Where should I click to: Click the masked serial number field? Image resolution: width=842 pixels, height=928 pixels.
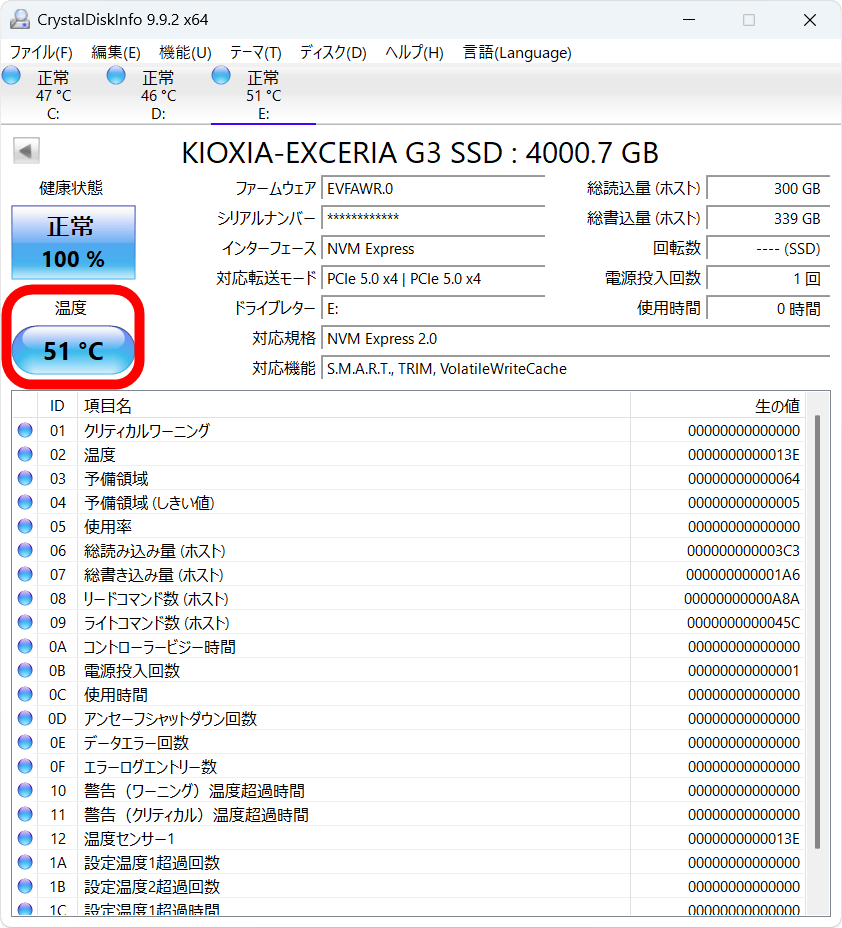pos(433,218)
